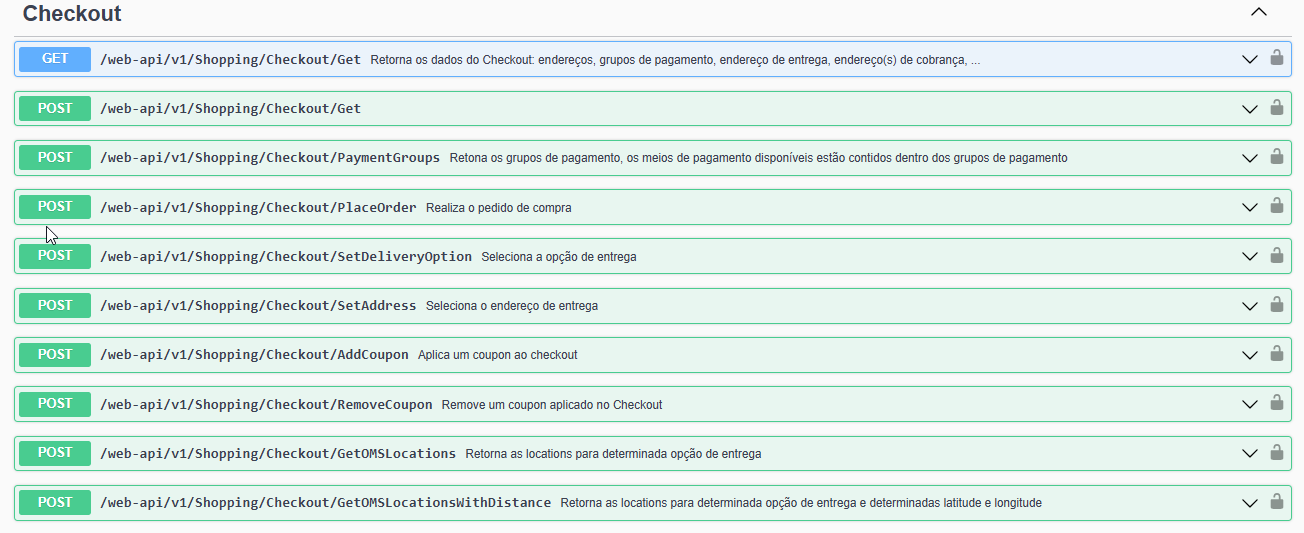Image resolution: width=1304 pixels, height=533 pixels.
Task: Click the SetDeliveryOption authorization lock icon
Action: coord(1277,254)
